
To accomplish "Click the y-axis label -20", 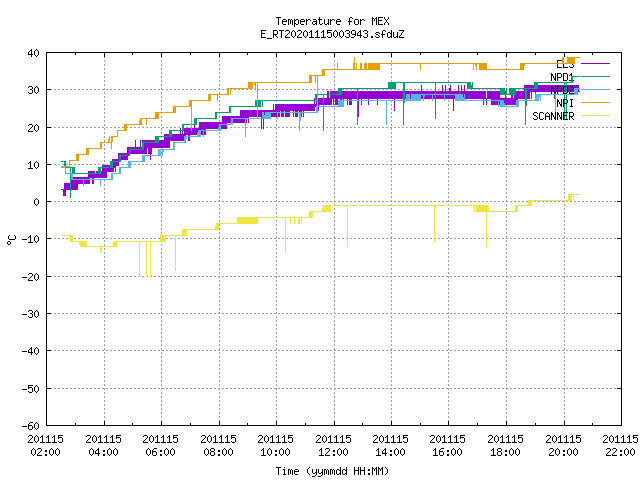I will tap(31, 277).
